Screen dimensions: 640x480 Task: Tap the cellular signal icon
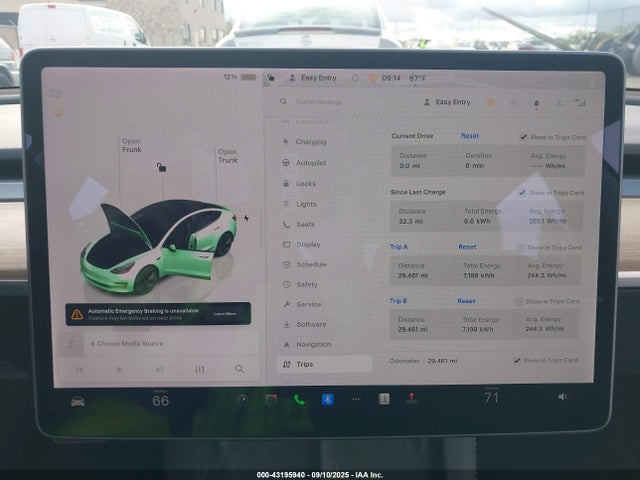coord(580,103)
